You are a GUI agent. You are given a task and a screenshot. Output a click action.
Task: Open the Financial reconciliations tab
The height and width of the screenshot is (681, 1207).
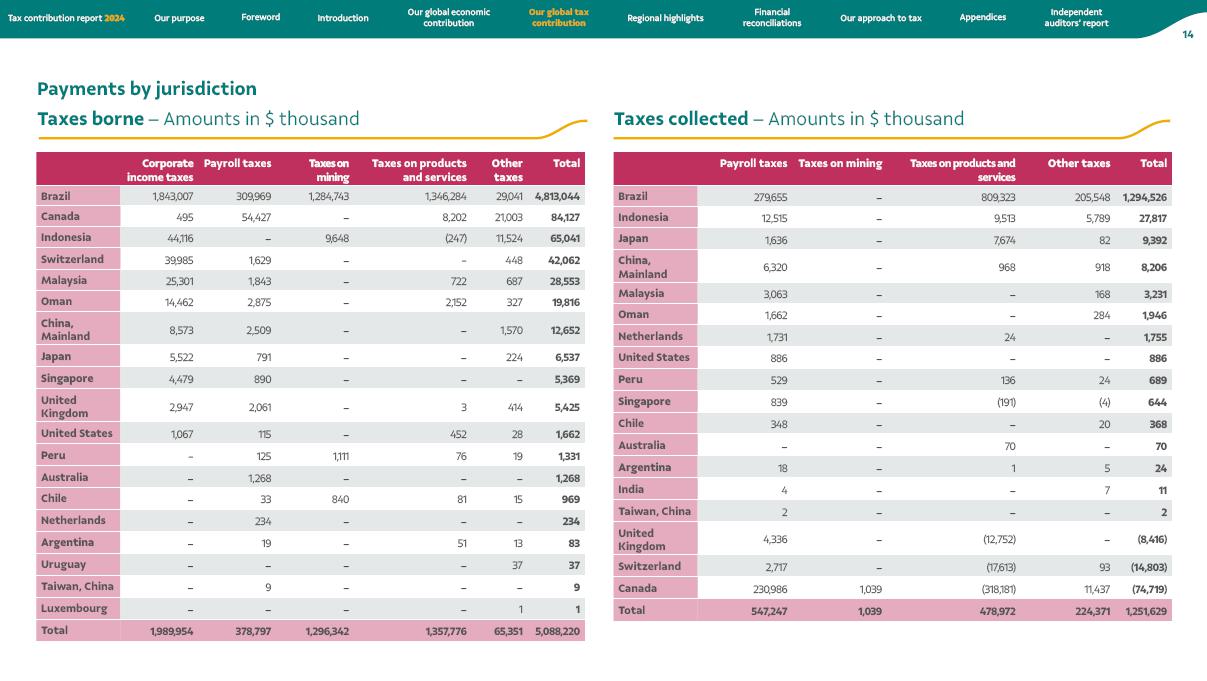(x=771, y=18)
